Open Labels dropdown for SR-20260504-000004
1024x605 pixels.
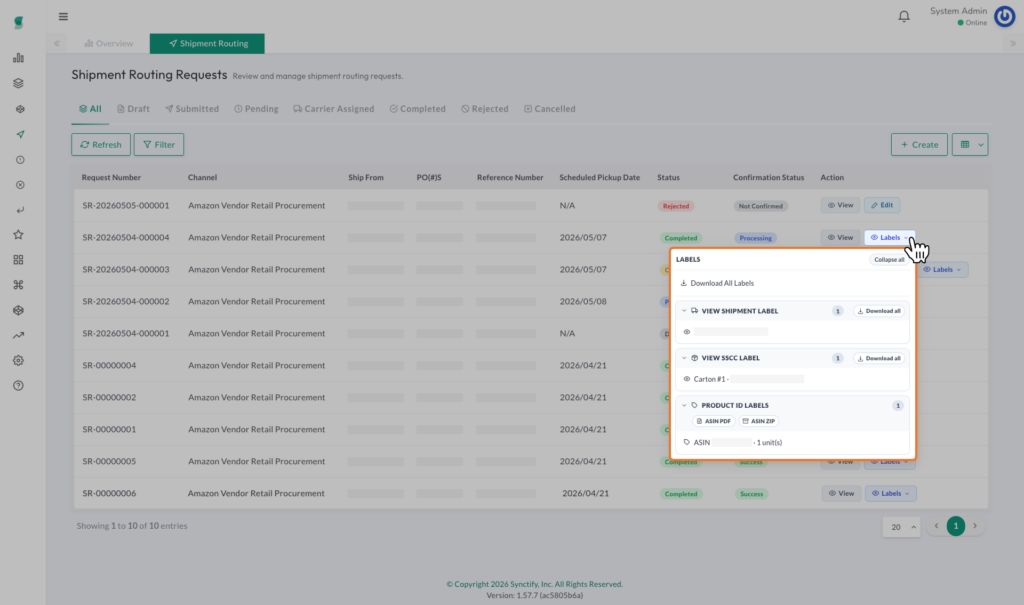[x=889, y=238]
